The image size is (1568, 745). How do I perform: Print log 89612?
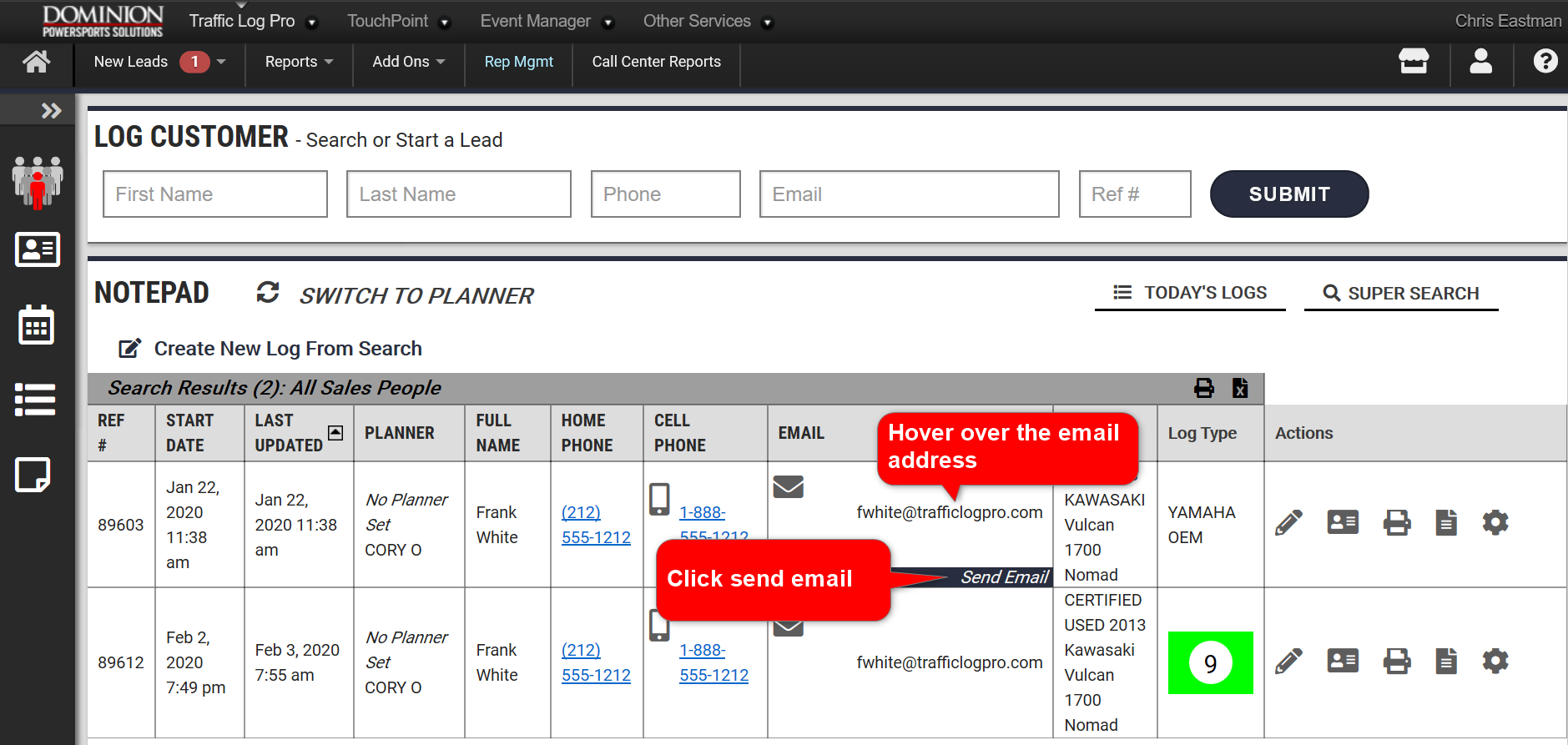tap(1397, 662)
